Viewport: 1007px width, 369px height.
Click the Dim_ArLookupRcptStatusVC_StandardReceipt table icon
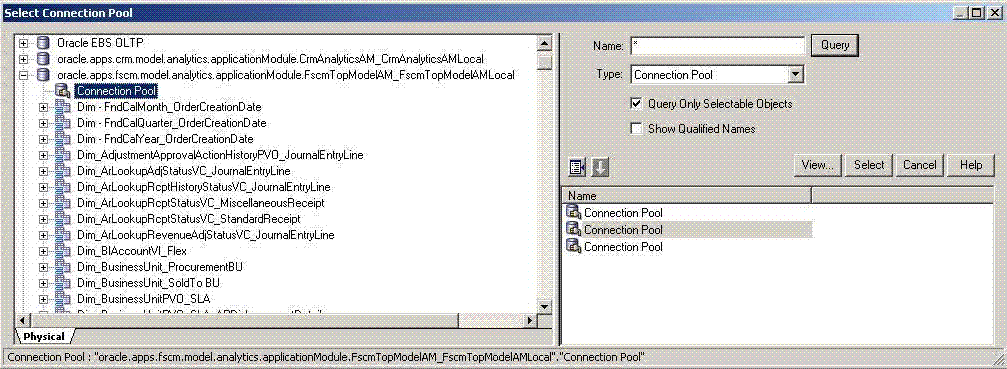[63, 219]
